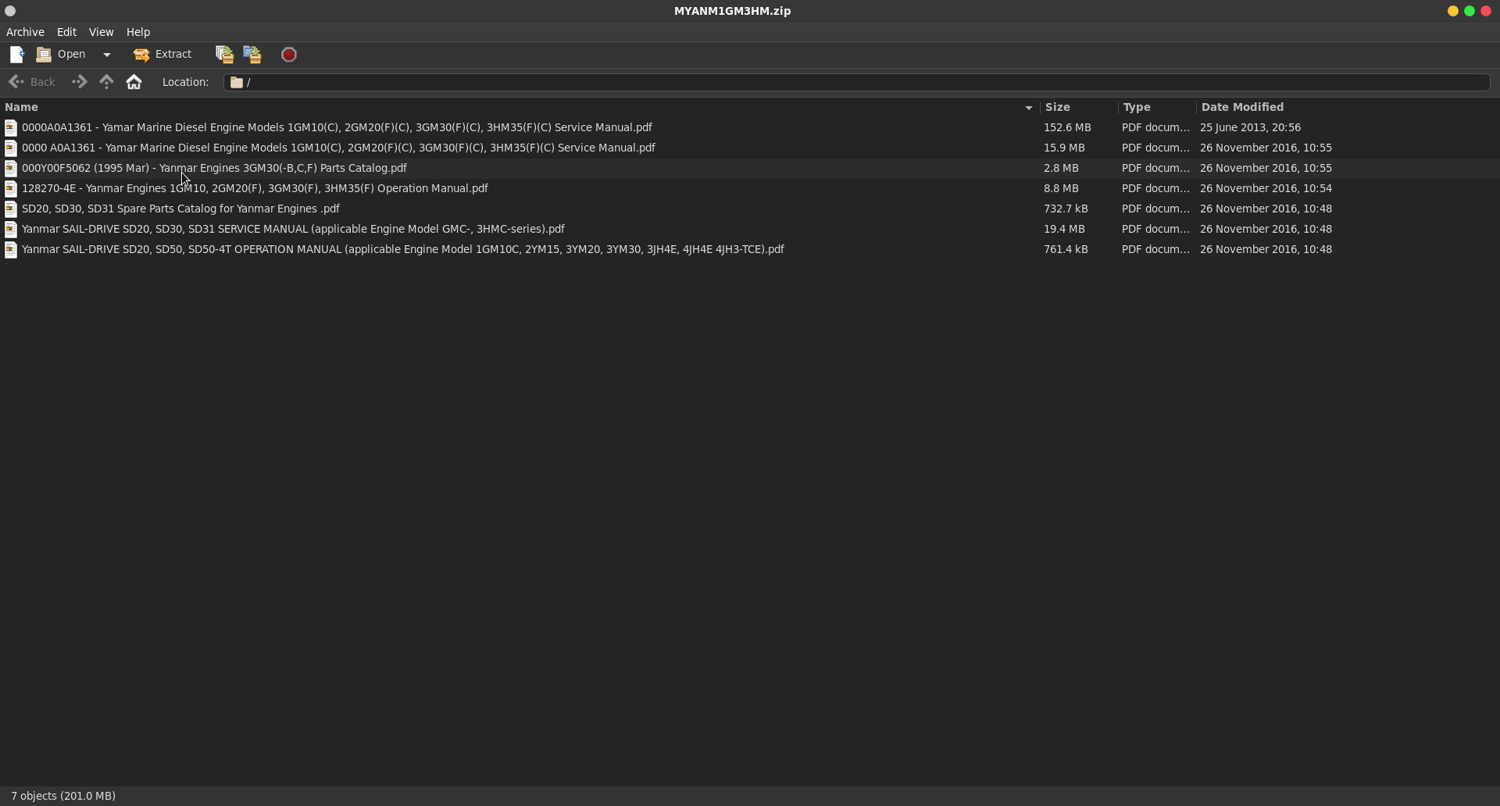Viewport: 1500px width, 806px height.
Task: Click the Extract toolbar button
Action: (x=162, y=54)
